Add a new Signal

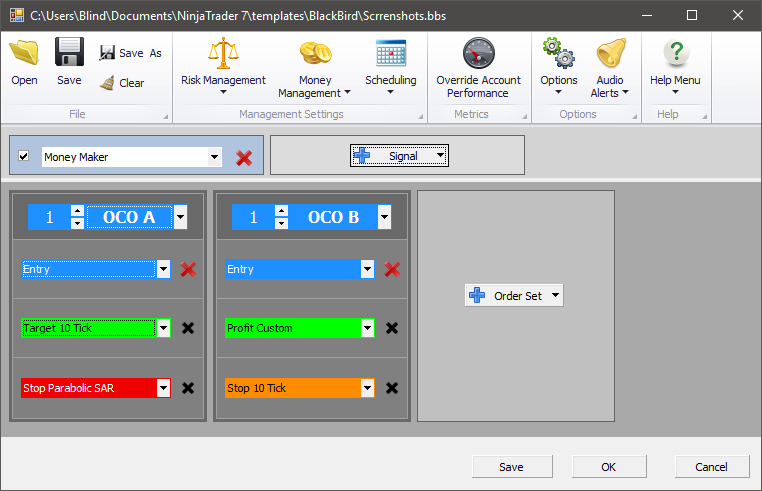click(x=399, y=156)
